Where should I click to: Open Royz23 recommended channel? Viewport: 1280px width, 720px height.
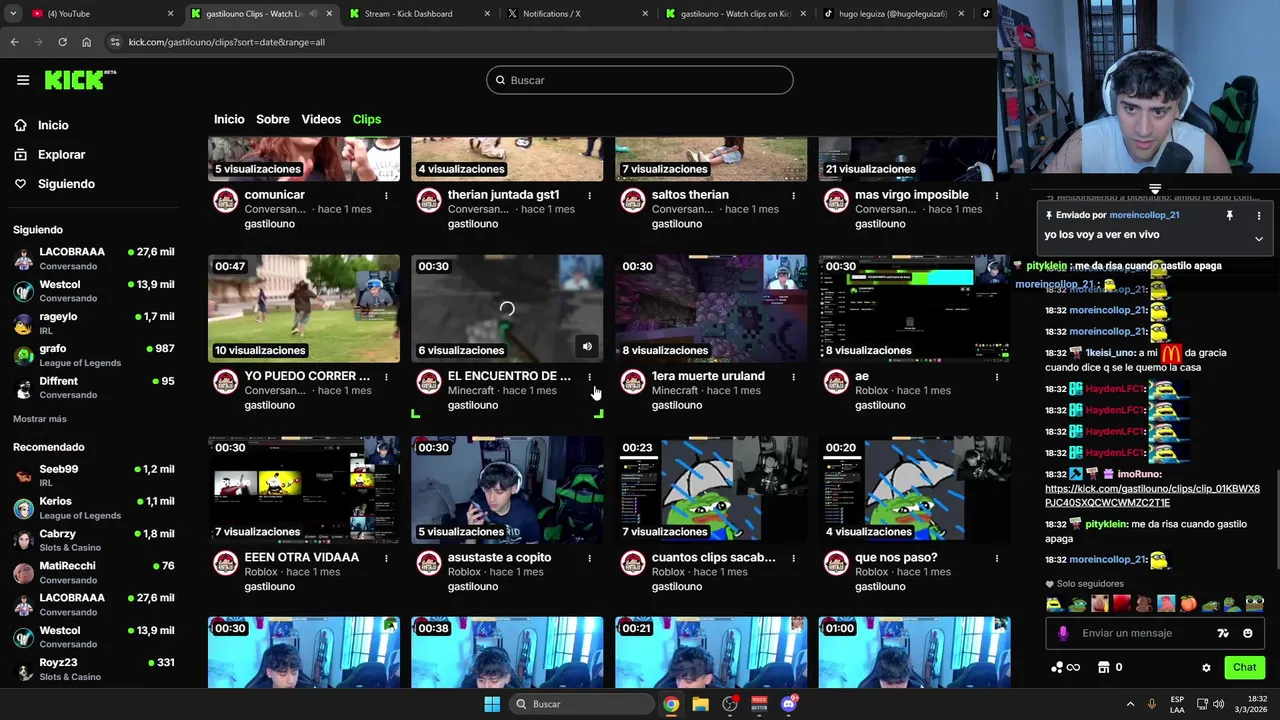pyautogui.click(x=93, y=669)
